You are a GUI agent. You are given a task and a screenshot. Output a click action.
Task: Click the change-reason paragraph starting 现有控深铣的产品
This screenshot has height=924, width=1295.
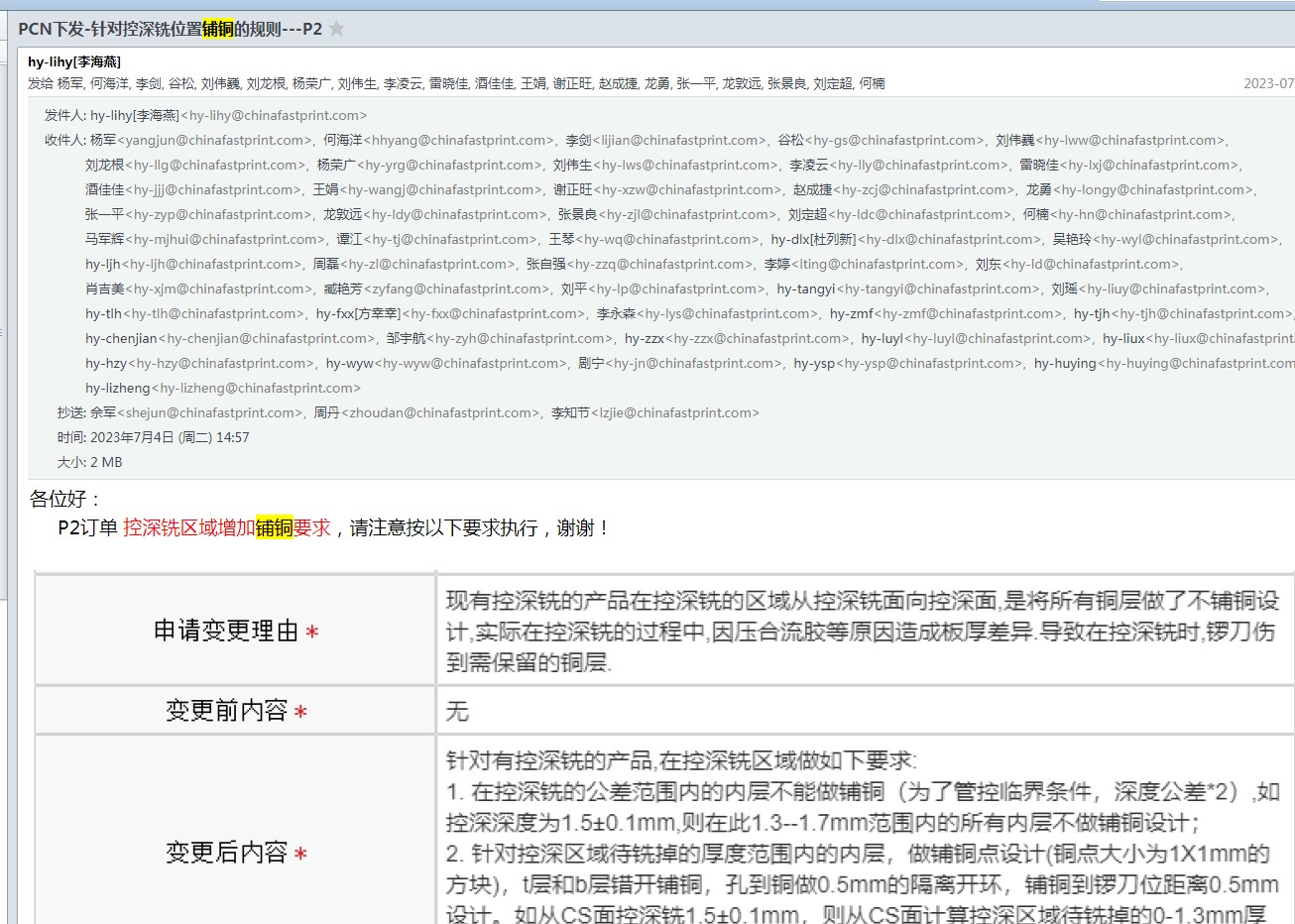point(863,631)
